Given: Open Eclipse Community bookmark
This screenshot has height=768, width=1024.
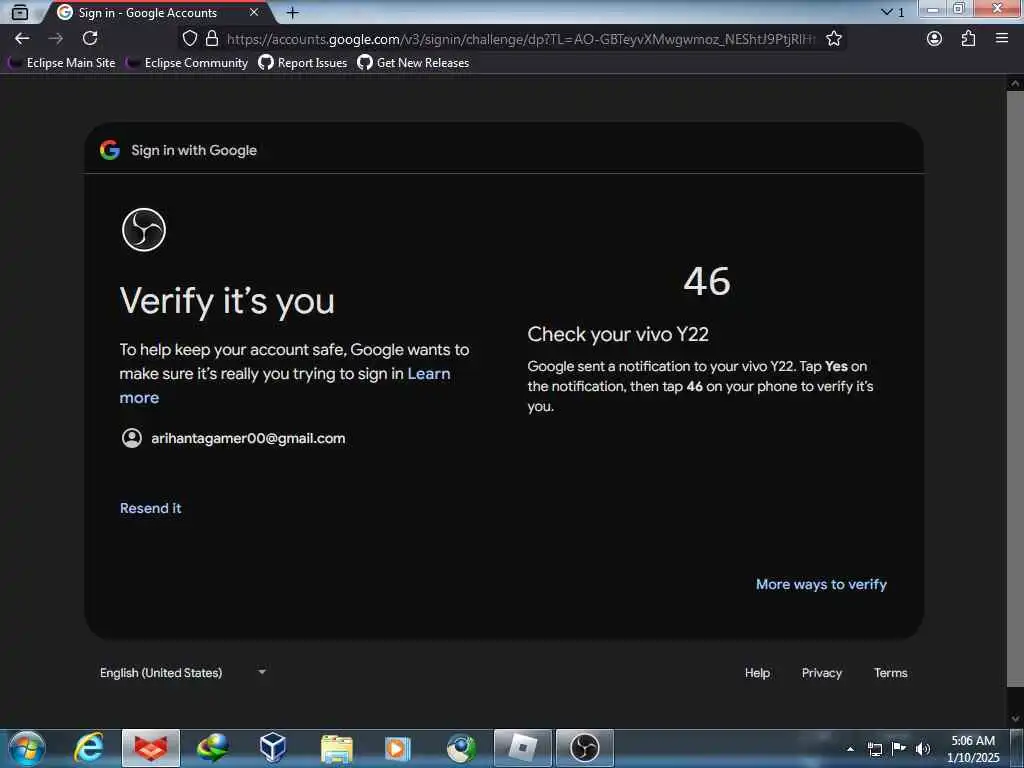Looking at the screenshot, I should coord(187,63).
